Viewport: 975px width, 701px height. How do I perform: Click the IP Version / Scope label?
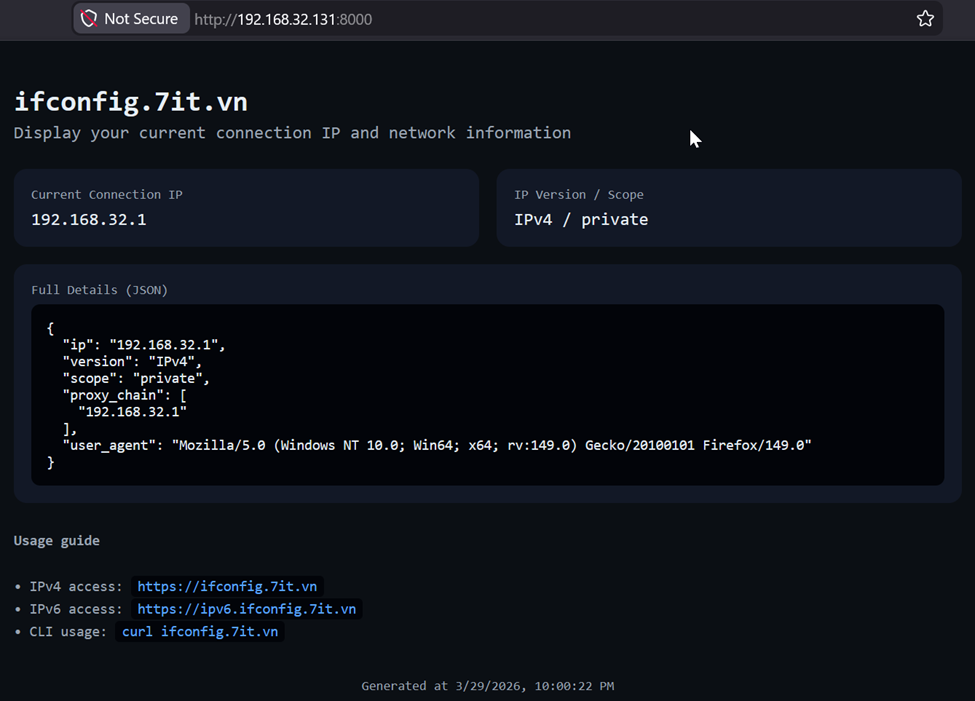tap(579, 194)
